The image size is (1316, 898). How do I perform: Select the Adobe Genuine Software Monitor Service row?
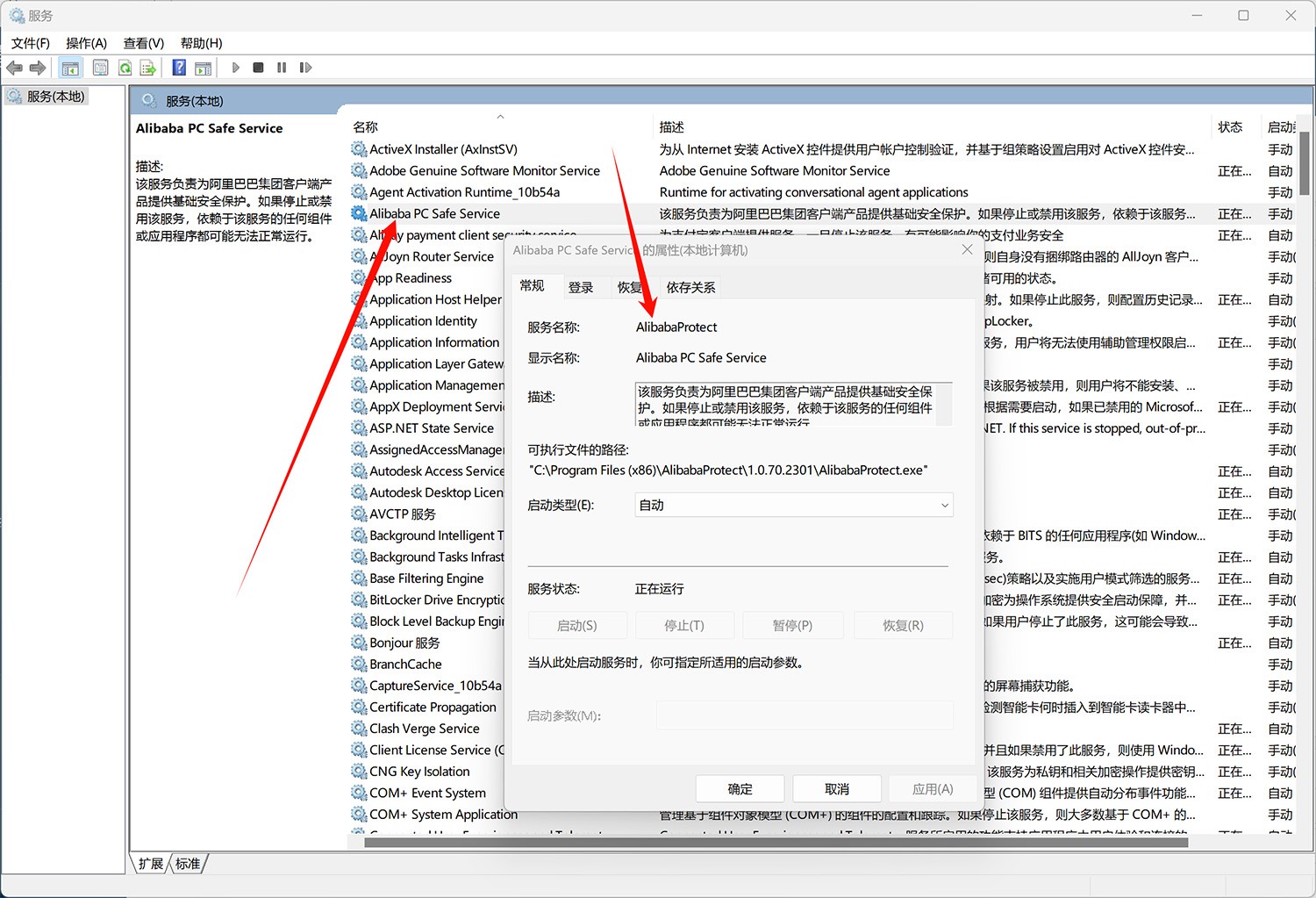pos(821,170)
